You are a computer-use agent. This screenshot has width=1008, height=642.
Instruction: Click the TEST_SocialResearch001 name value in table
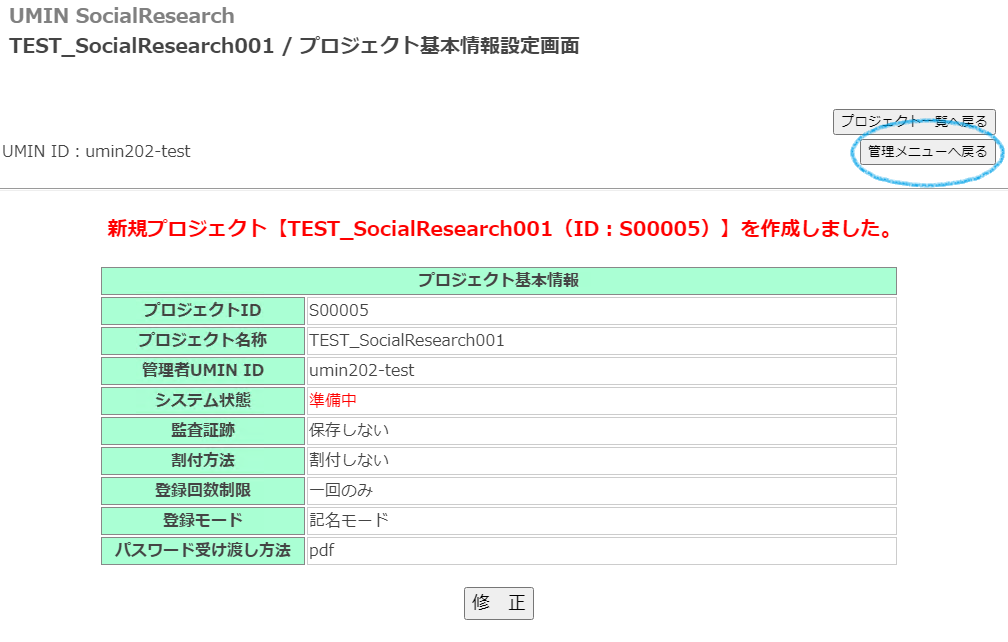(x=407, y=341)
